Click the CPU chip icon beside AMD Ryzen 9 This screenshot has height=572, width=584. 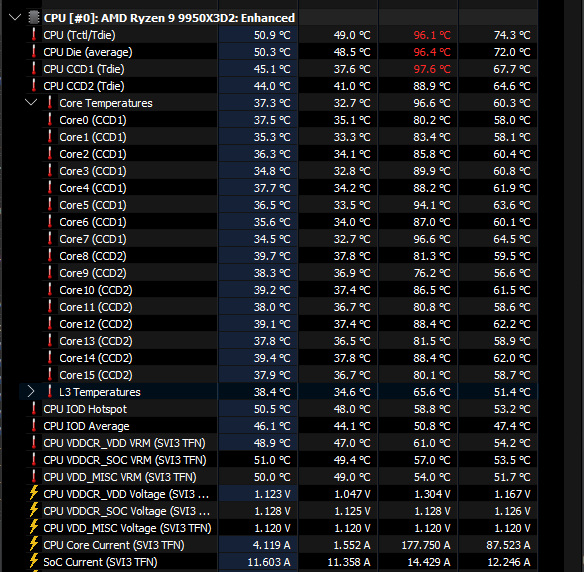coord(34,18)
